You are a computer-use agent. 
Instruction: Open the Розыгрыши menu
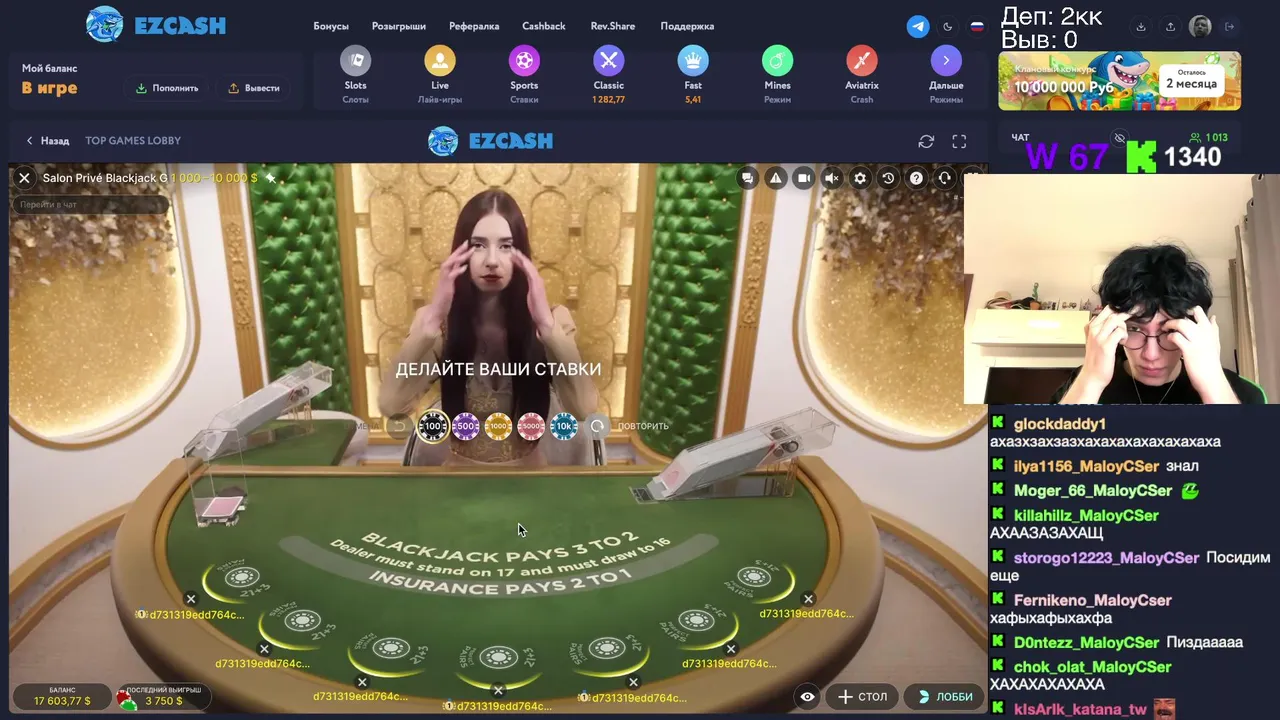(x=398, y=26)
